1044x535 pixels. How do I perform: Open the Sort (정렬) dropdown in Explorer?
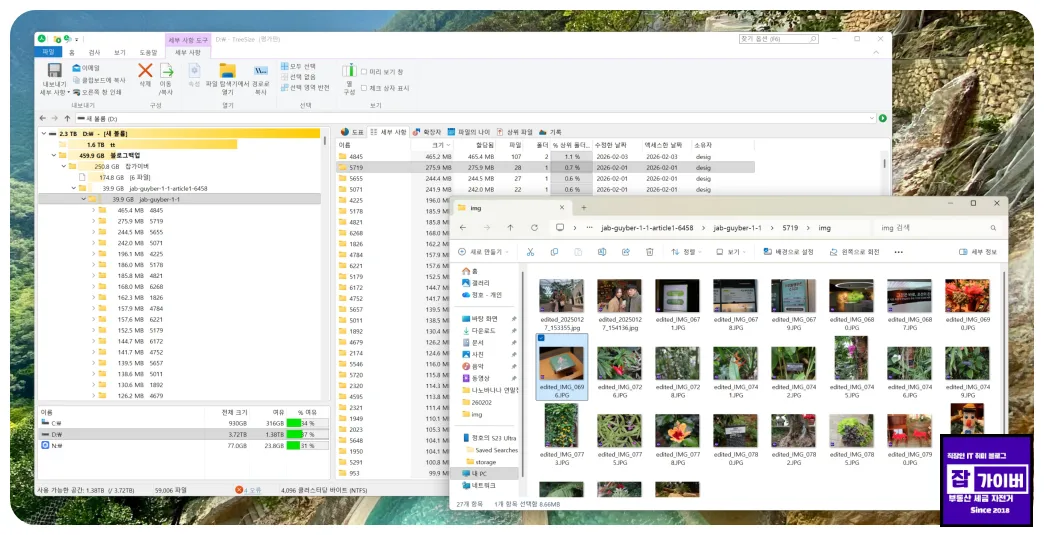[x=686, y=252]
